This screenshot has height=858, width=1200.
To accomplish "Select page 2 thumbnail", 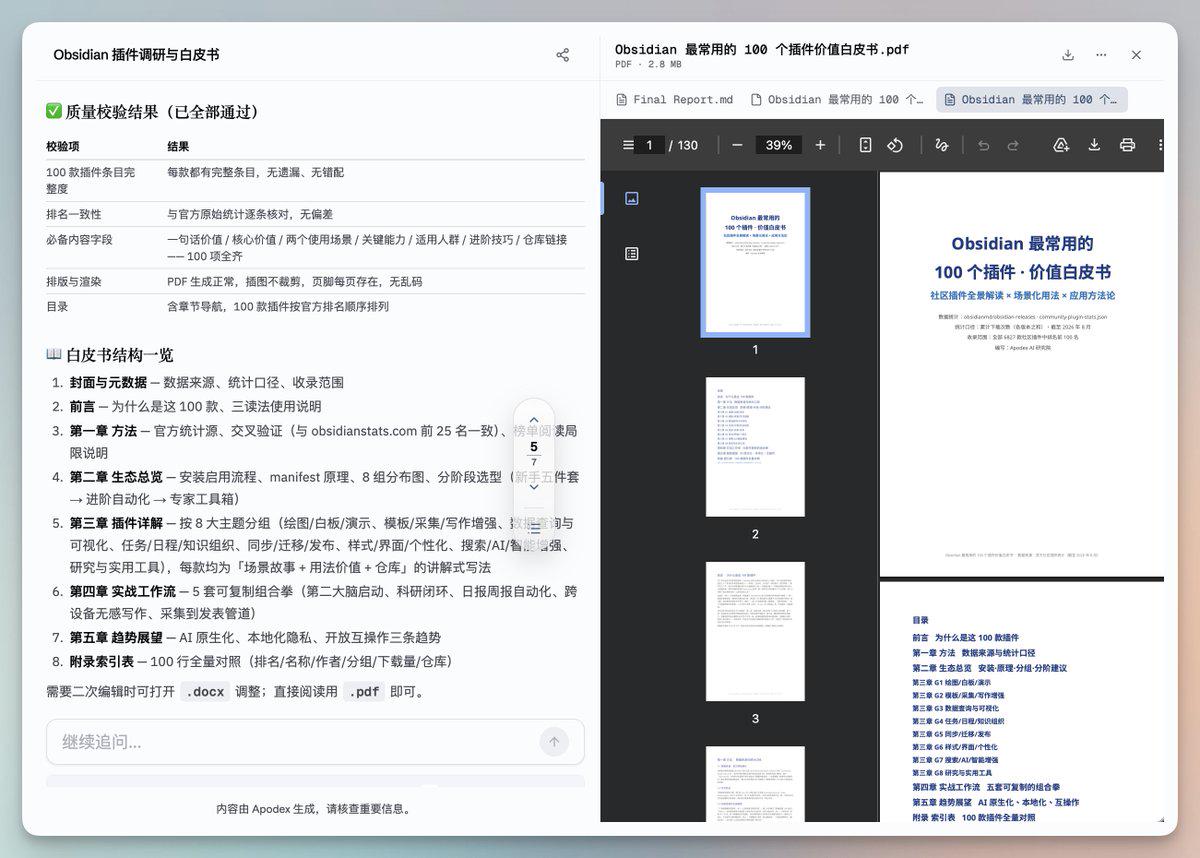I will tap(755, 447).
